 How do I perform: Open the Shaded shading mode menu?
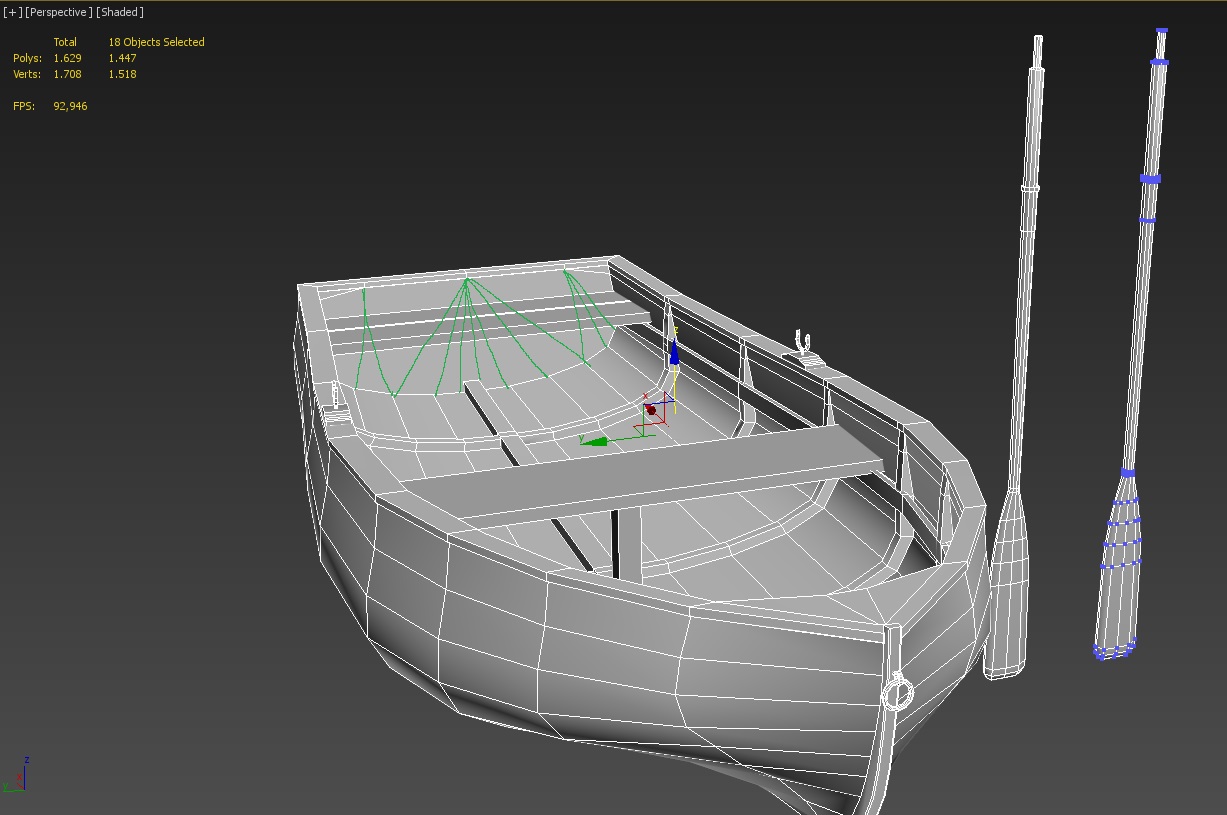click(120, 12)
